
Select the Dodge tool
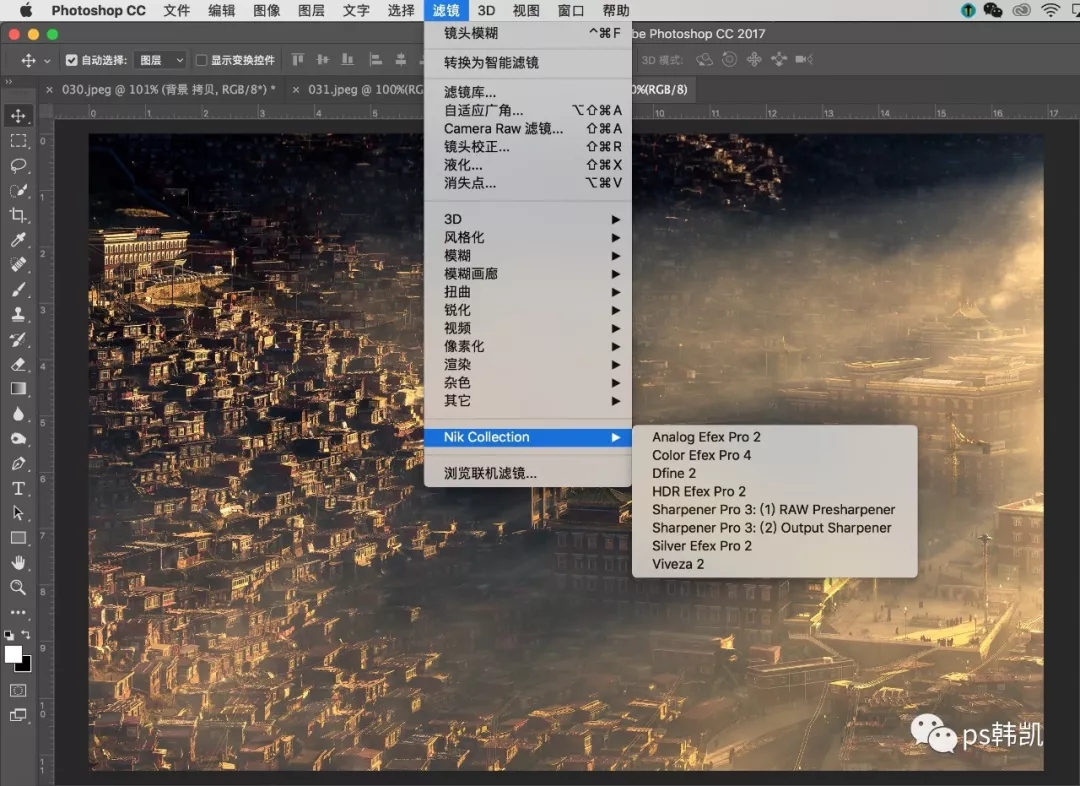coord(19,438)
